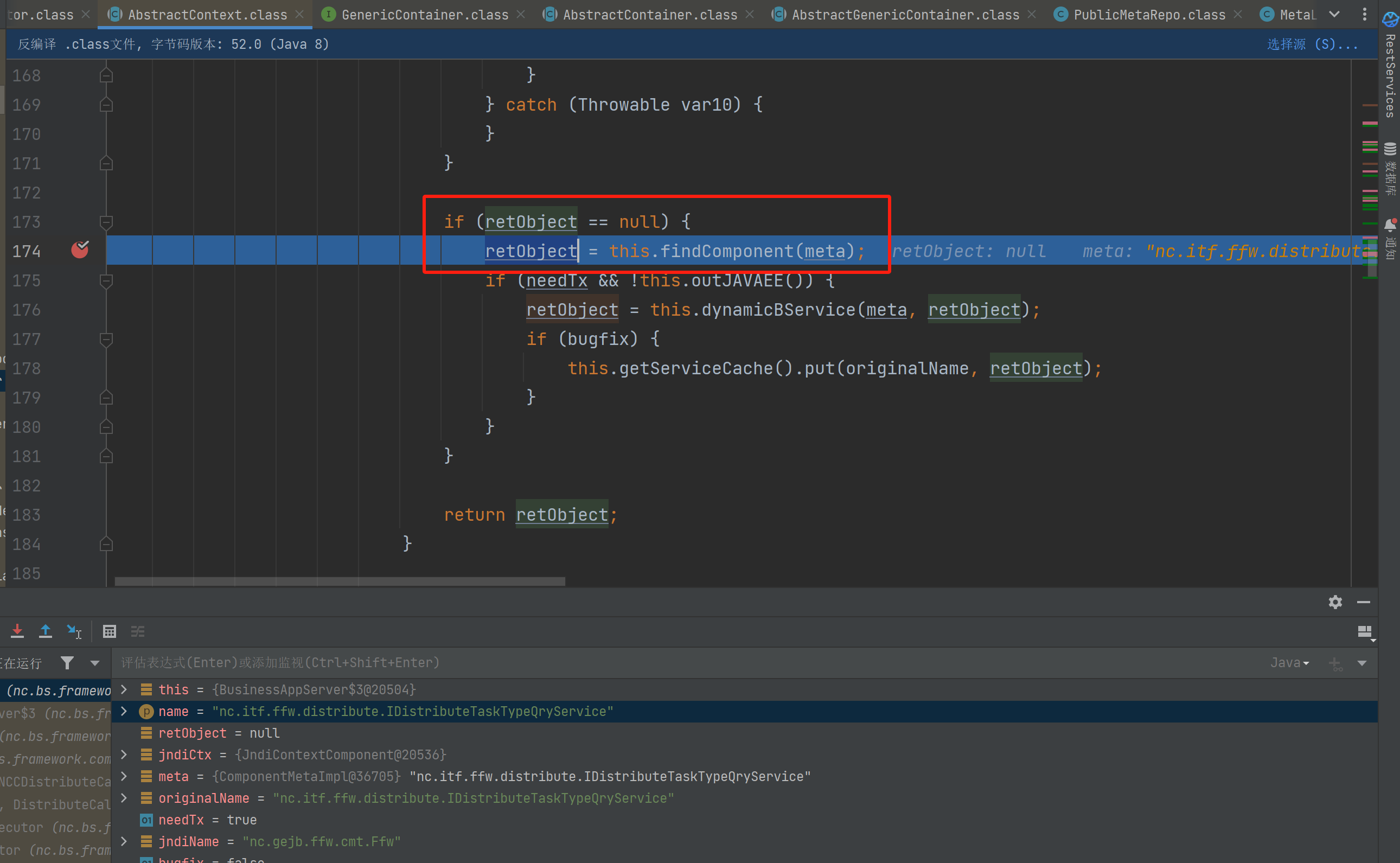Click the step into (red down arrow) icon

pyautogui.click(x=17, y=631)
